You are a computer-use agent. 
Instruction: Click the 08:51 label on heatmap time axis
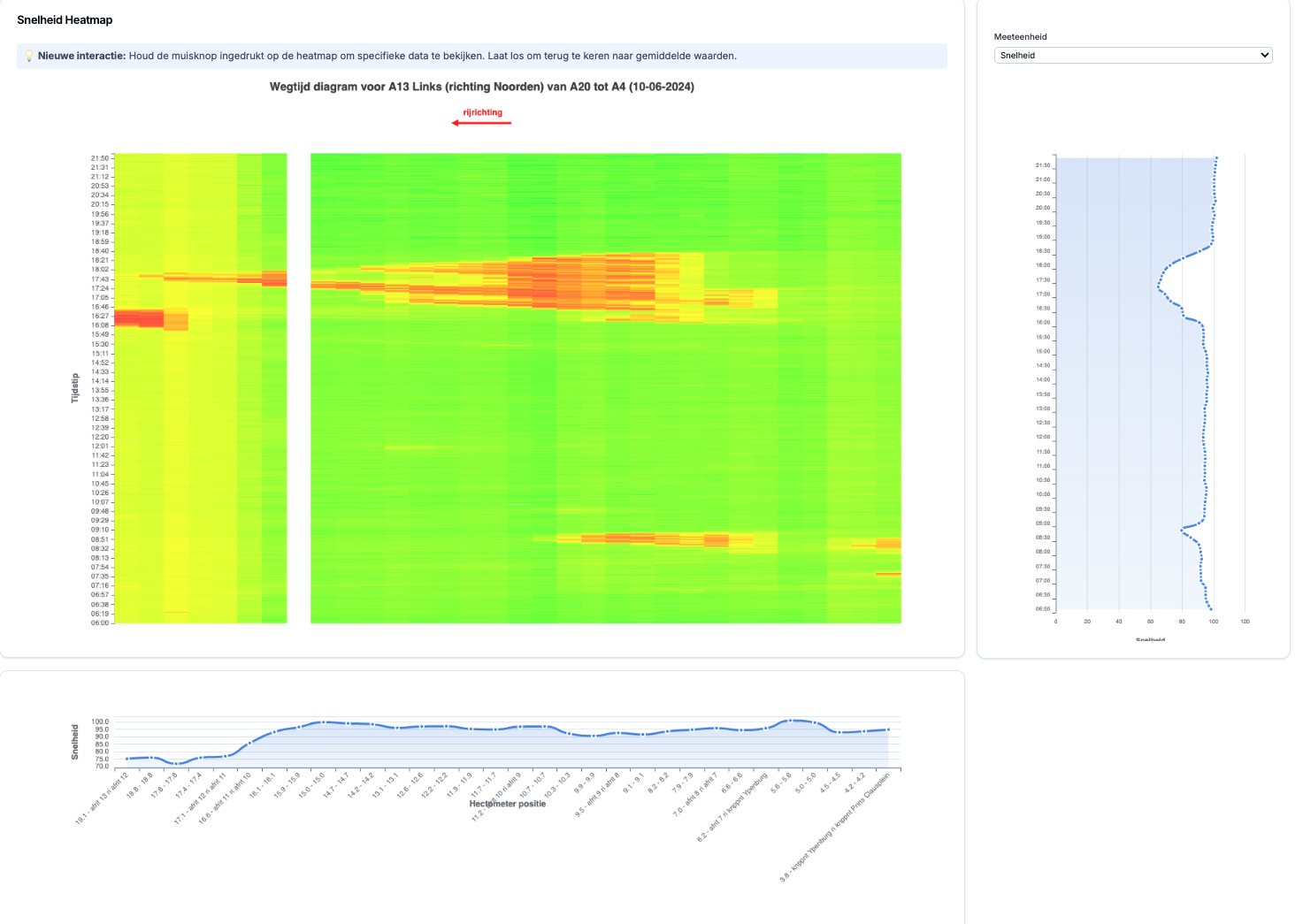[x=100, y=539]
